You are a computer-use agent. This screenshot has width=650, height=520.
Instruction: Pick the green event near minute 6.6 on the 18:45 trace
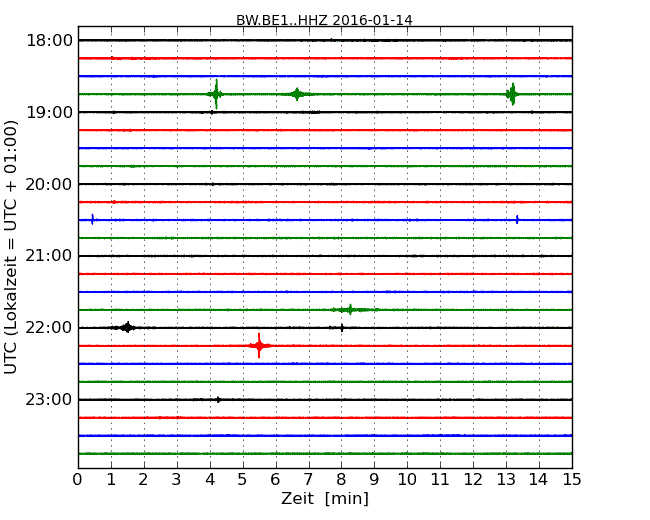tap(297, 94)
